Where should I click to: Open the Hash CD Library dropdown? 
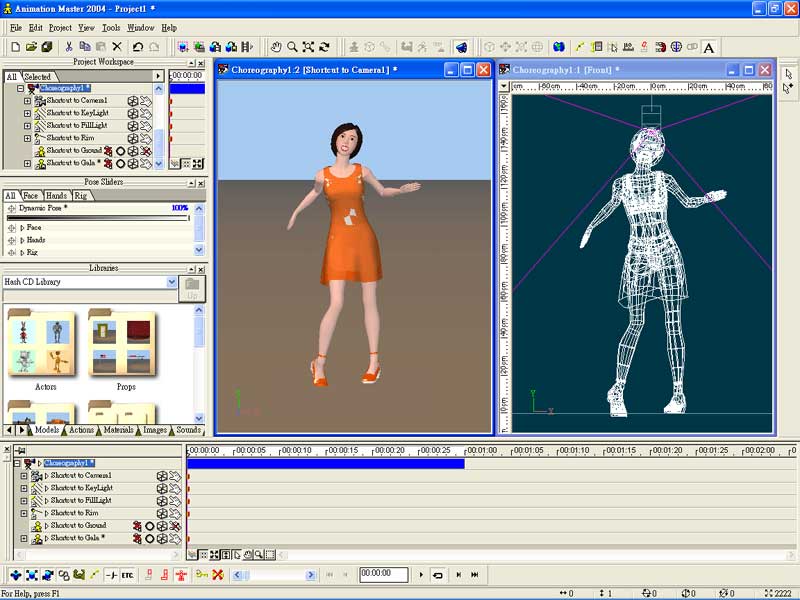171,282
